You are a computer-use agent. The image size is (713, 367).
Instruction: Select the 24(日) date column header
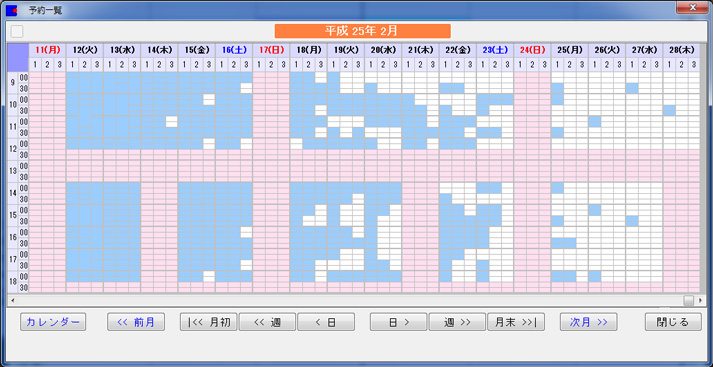(x=532, y=50)
